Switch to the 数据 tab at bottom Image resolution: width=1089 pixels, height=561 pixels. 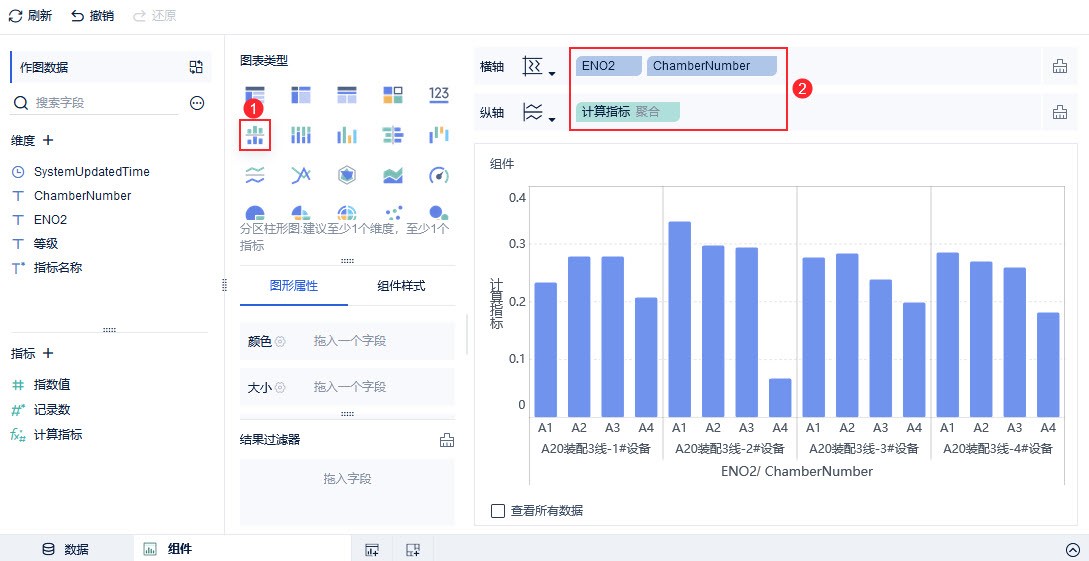[66, 549]
